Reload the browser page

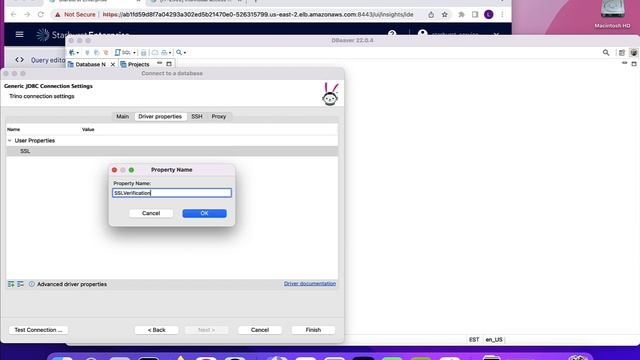(41, 14)
